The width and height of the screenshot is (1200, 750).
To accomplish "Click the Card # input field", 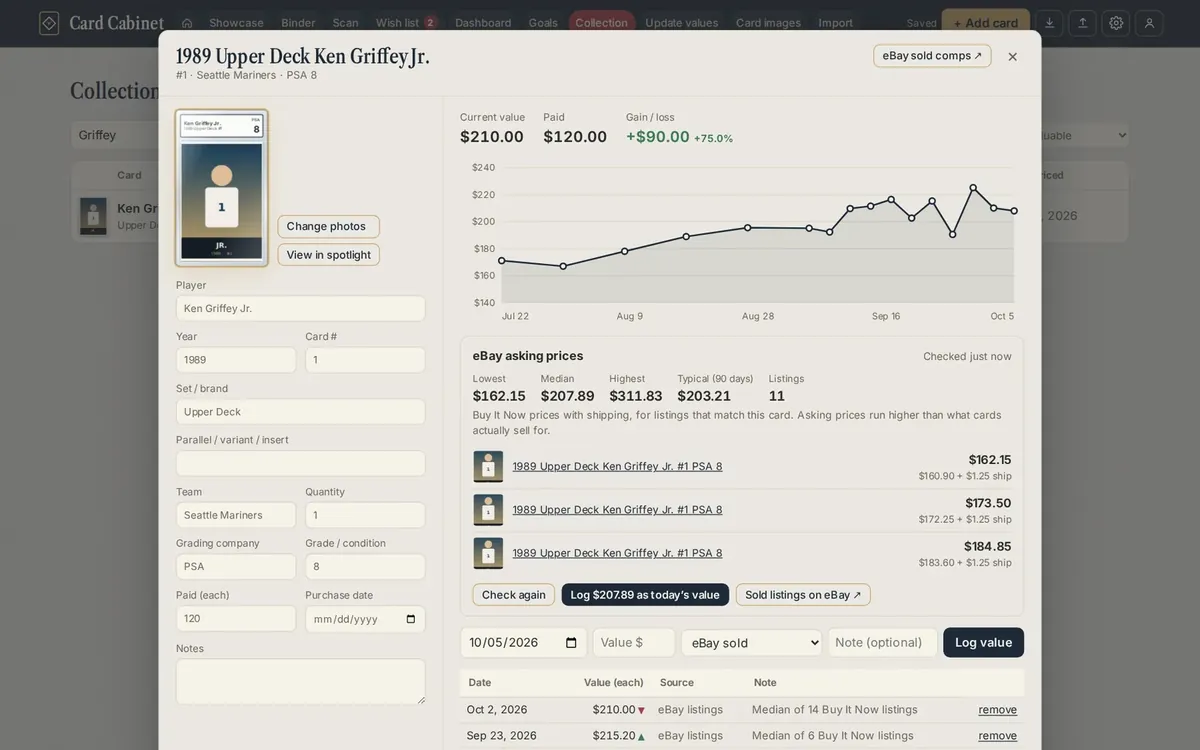I will click(365, 360).
